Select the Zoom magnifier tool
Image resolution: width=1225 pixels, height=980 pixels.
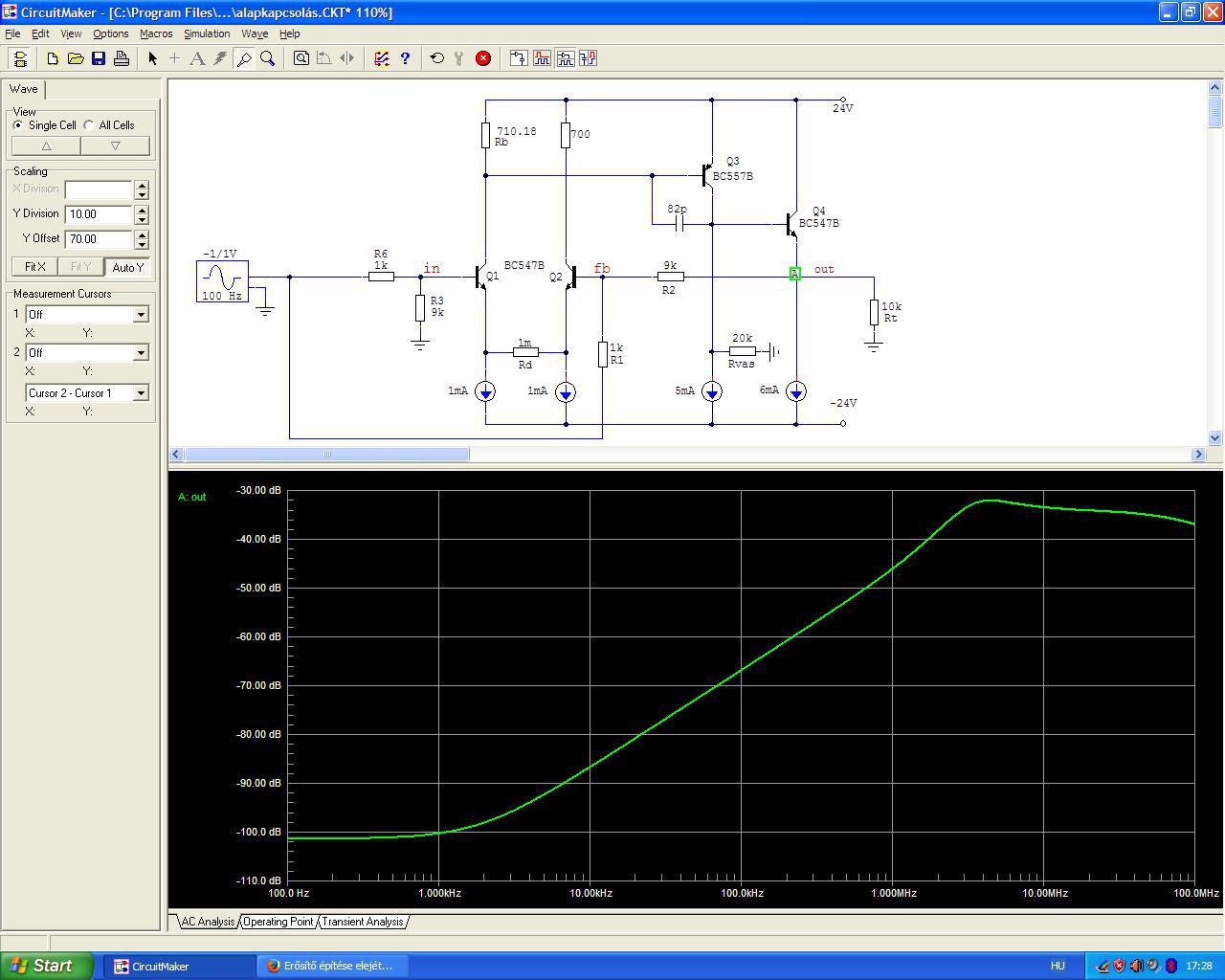point(268,58)
